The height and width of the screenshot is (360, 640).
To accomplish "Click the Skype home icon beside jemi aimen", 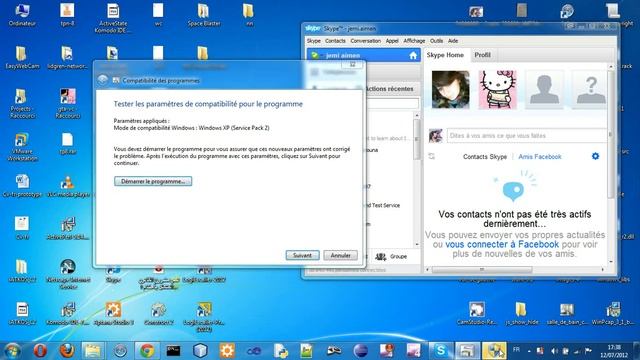I will (x=413, y=56).
